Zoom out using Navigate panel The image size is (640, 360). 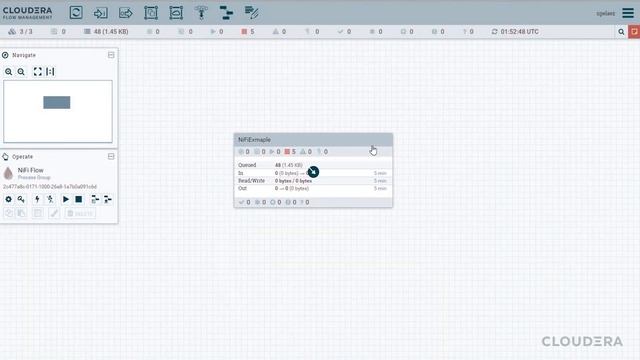pos(21,72)
